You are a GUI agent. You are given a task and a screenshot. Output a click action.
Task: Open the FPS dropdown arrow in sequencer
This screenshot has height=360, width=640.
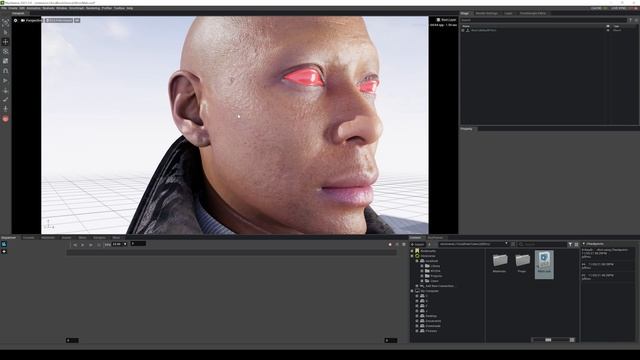pos(125,244)
